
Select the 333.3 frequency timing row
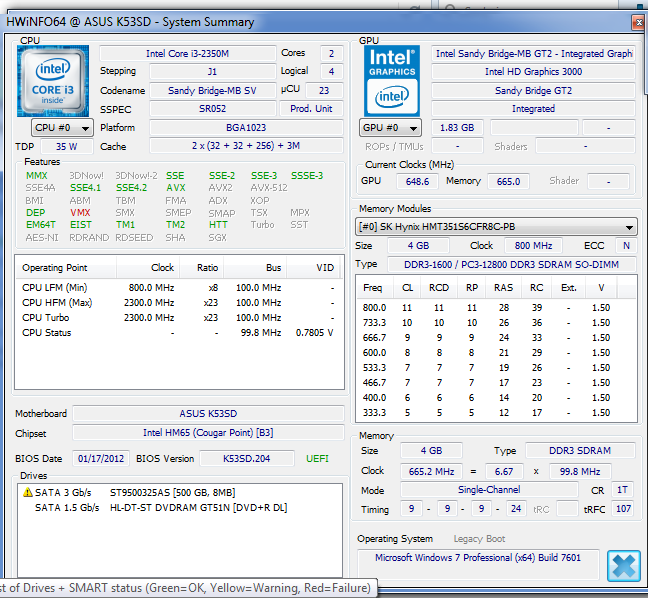[x=496, y=412]
